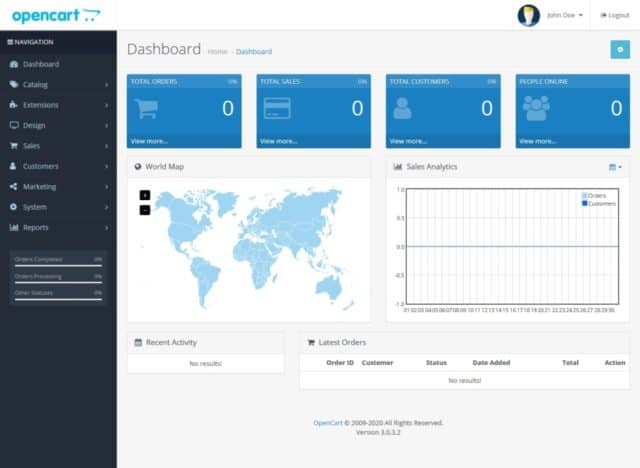The height and width of the screenshot is (468, 640).
Task: Click the credit card icon in Total Sales
Action: (276, 108)
